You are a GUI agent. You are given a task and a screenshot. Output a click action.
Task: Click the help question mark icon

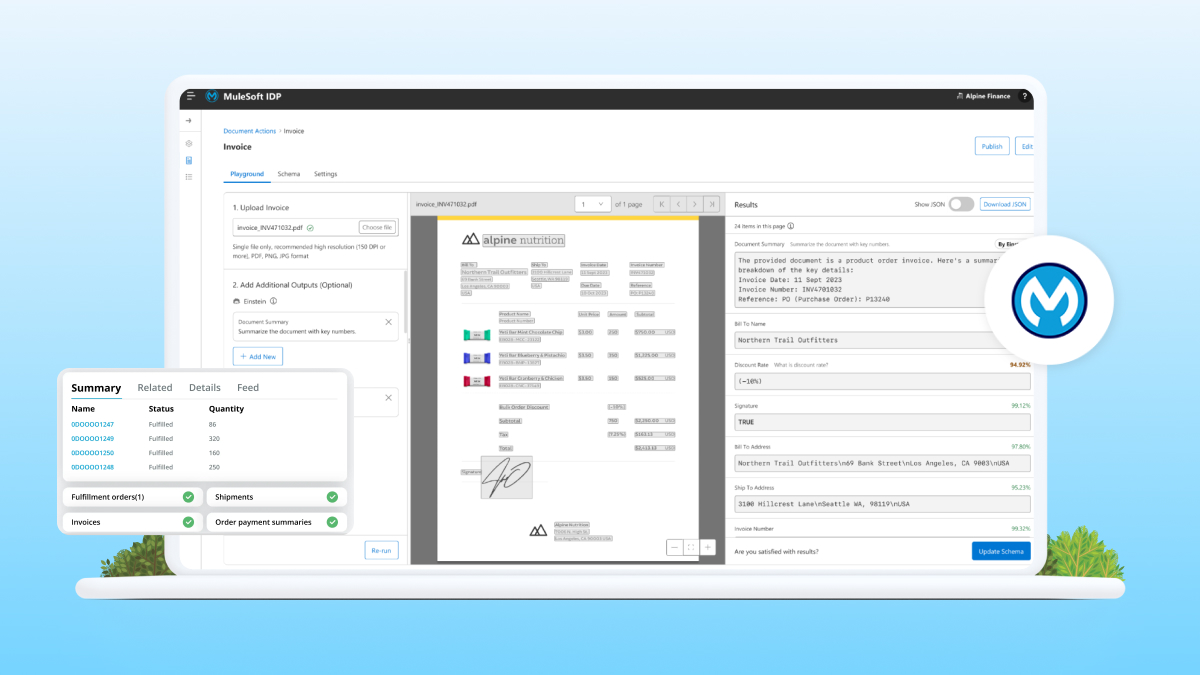click(x=1024, y=97)
